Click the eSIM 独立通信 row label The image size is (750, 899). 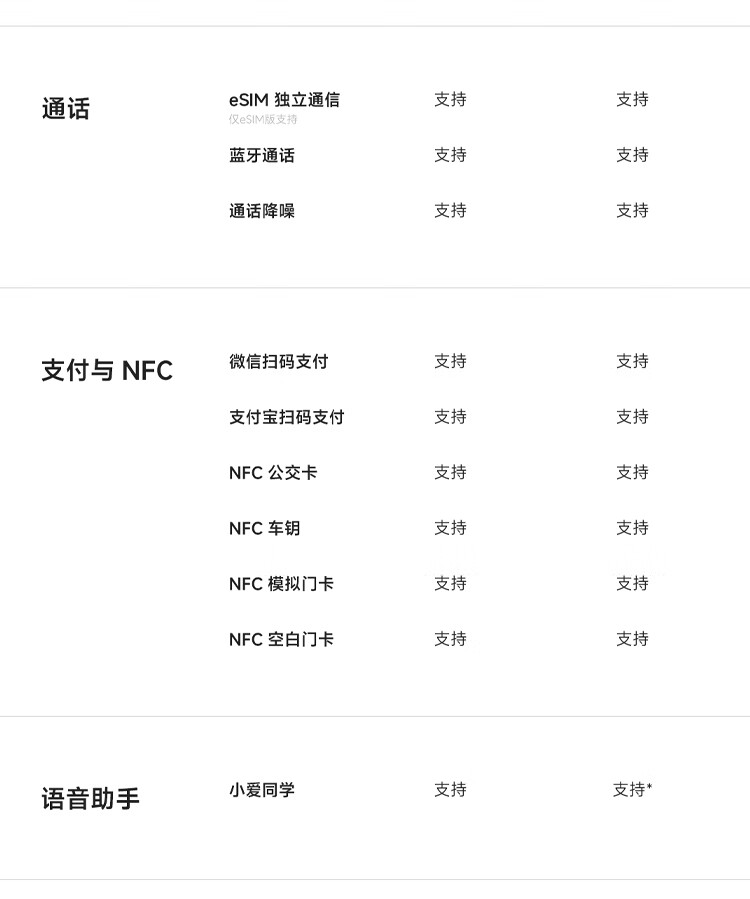click(x=284, y=99)
